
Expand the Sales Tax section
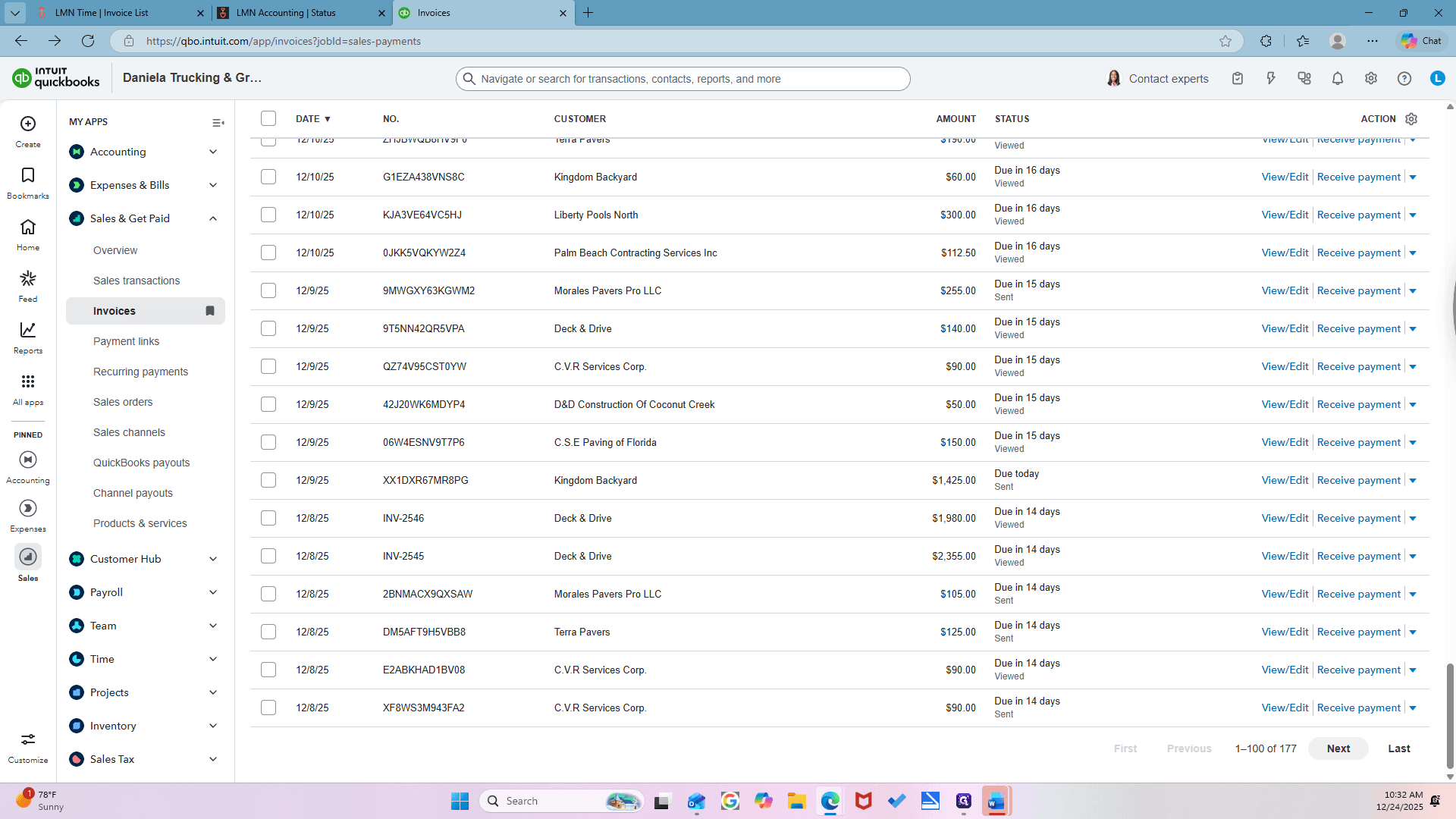(213, 759)
